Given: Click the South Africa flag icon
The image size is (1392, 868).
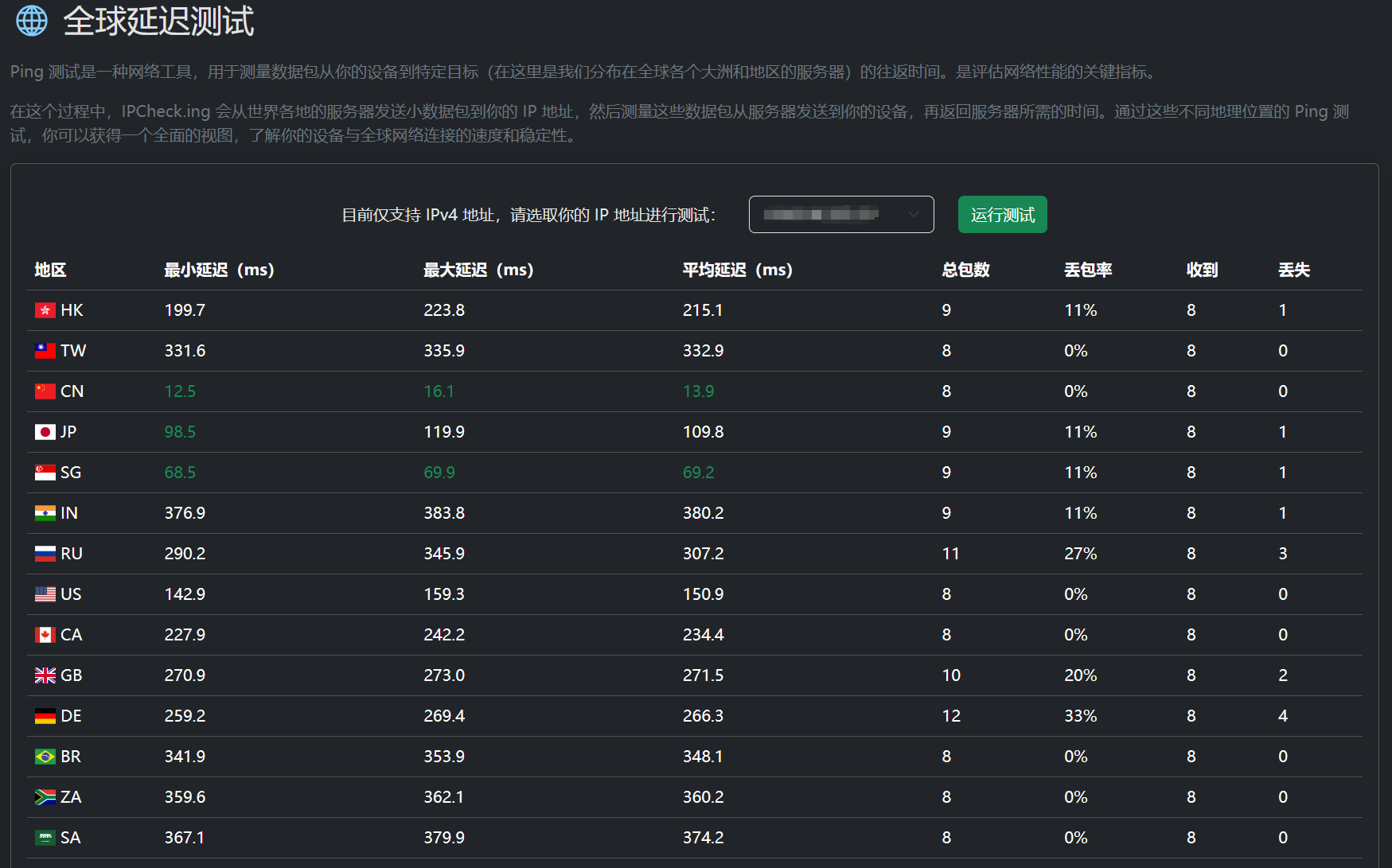Looking at the screenshot, I should click(45, 797).
